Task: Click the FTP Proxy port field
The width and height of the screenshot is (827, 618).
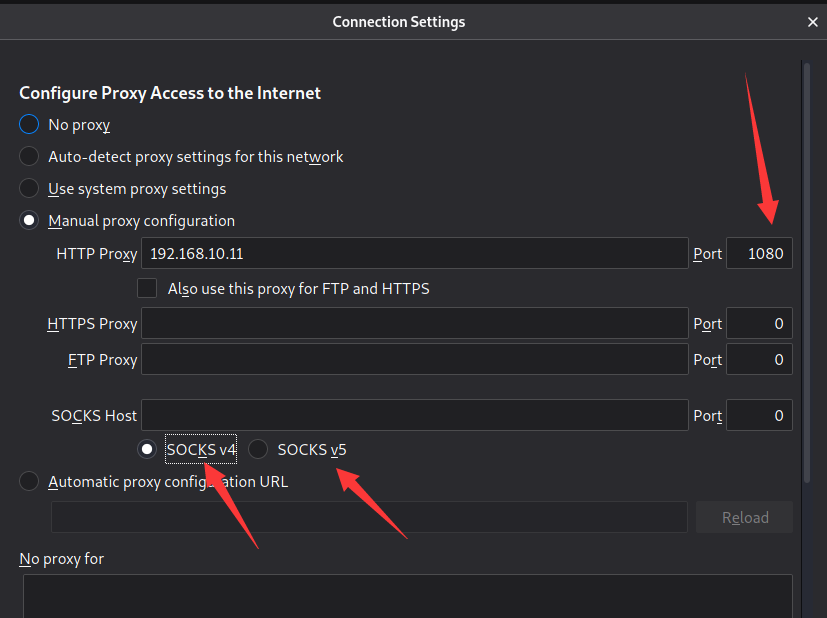Action: tap(759, 360)
